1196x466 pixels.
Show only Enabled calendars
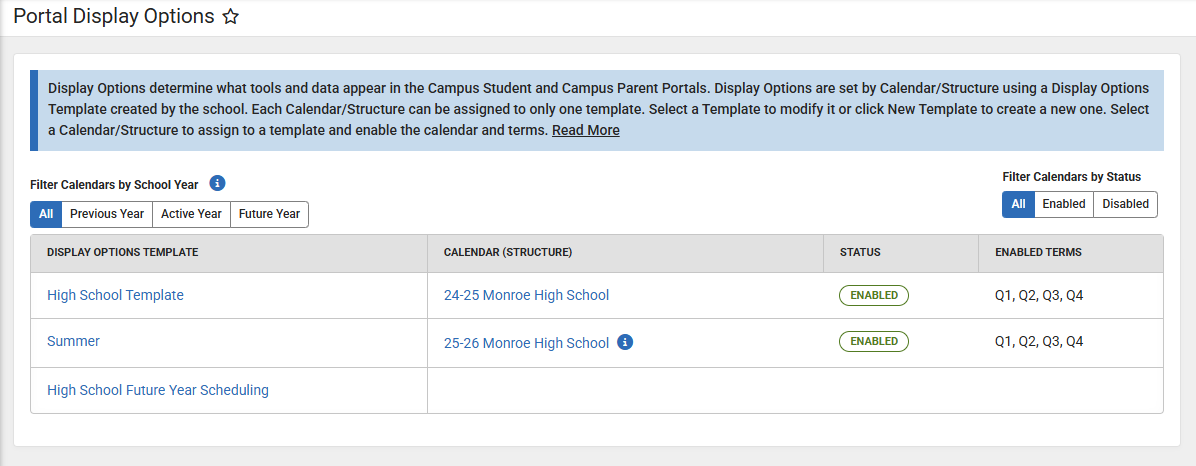point(1063,204)
